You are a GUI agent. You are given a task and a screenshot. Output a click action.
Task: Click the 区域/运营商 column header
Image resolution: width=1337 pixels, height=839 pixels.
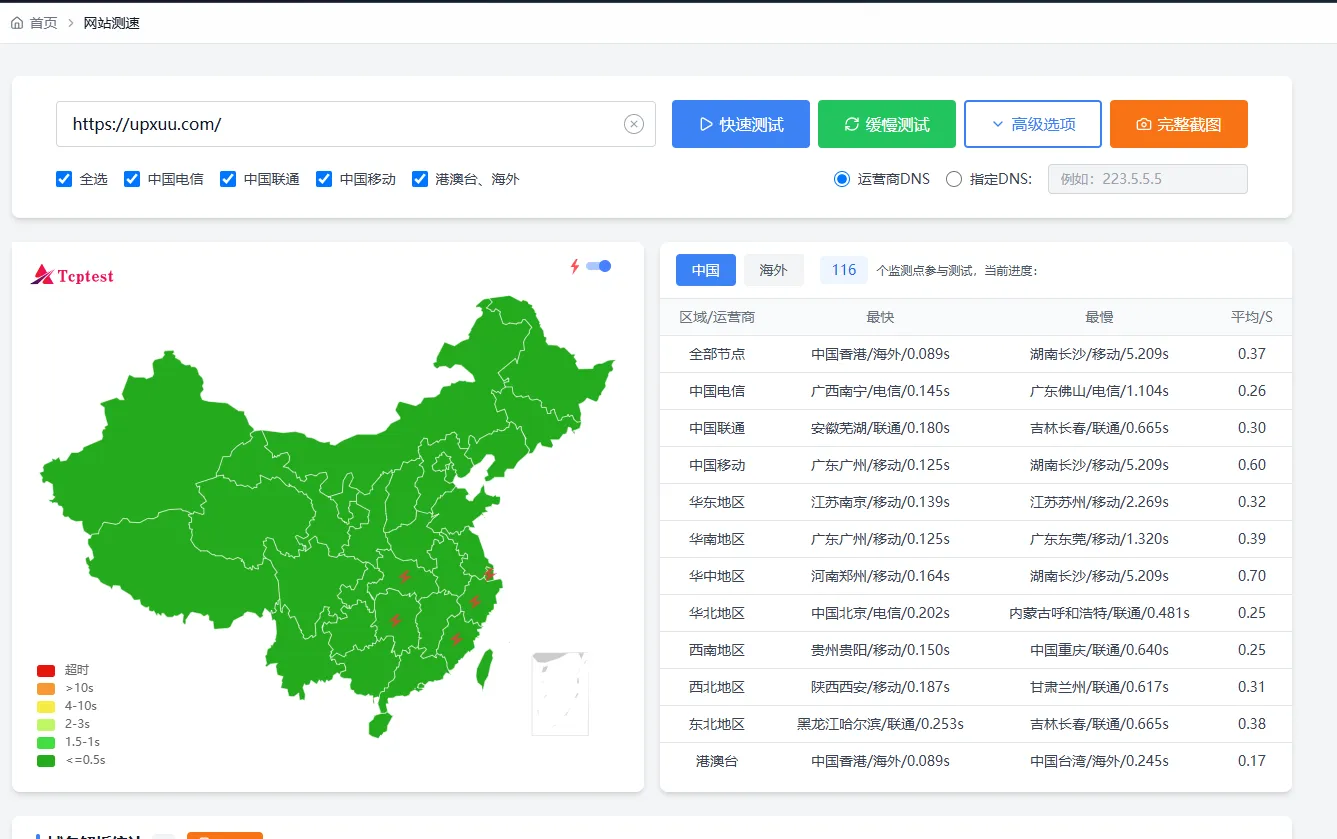[x=717, y=317]
